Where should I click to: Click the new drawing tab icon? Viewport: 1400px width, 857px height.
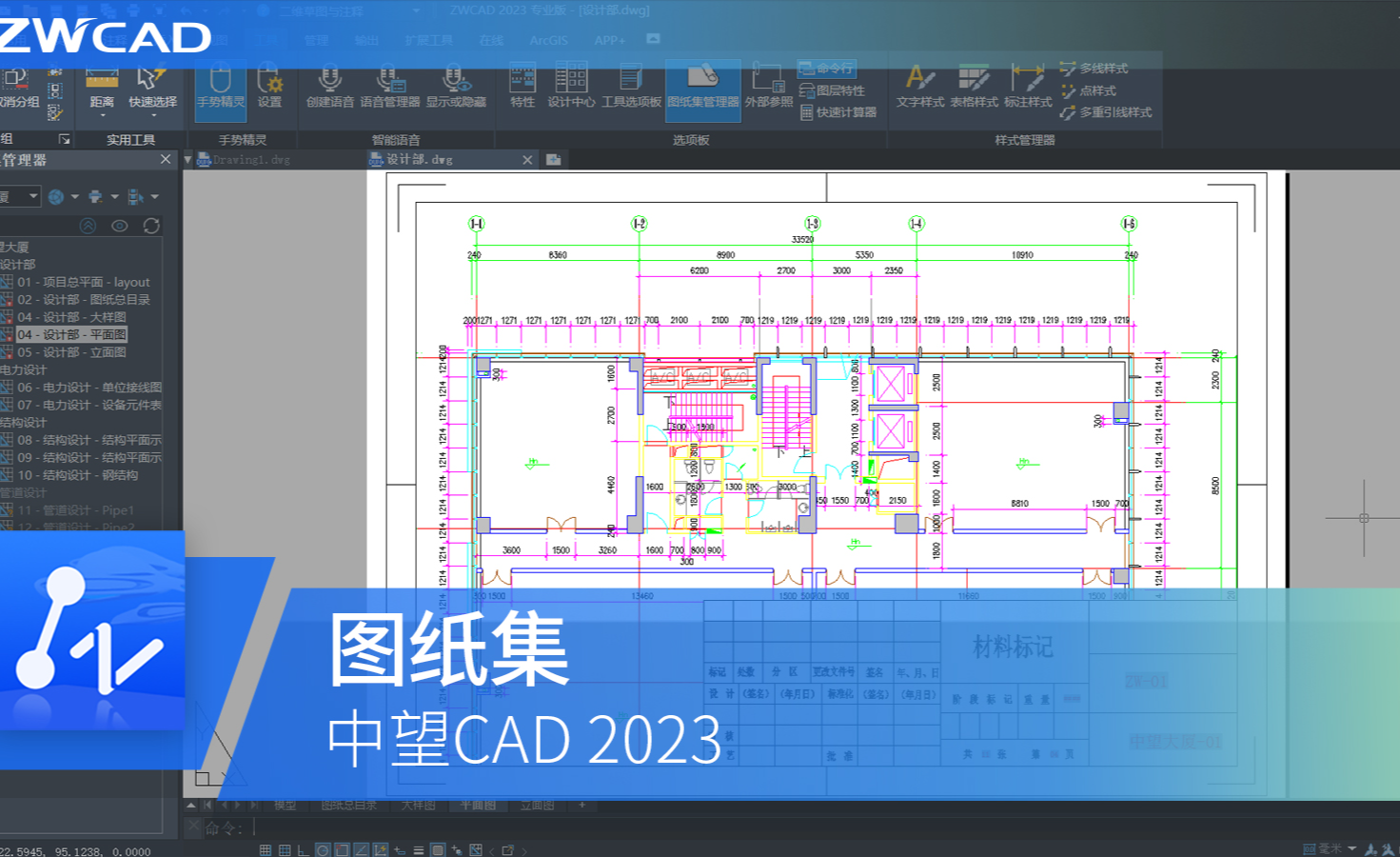(x=553, y=160)
